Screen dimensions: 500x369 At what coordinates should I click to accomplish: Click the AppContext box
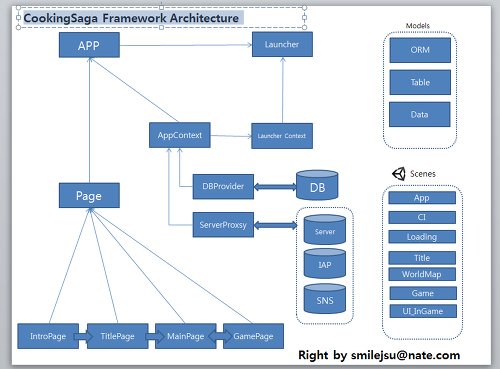coord(180,135)
